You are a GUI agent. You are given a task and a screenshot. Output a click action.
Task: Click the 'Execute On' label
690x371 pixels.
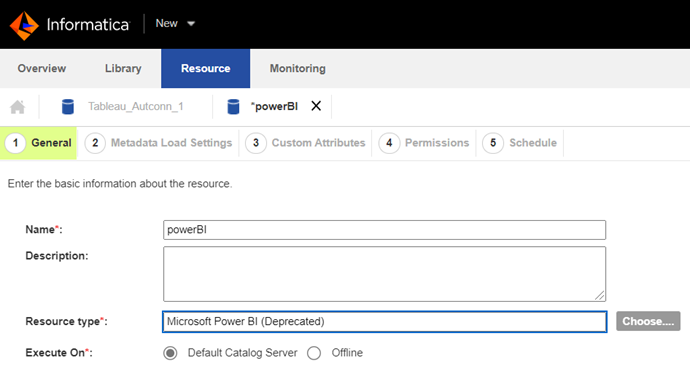pyautogui.click(x=59, y=353)
